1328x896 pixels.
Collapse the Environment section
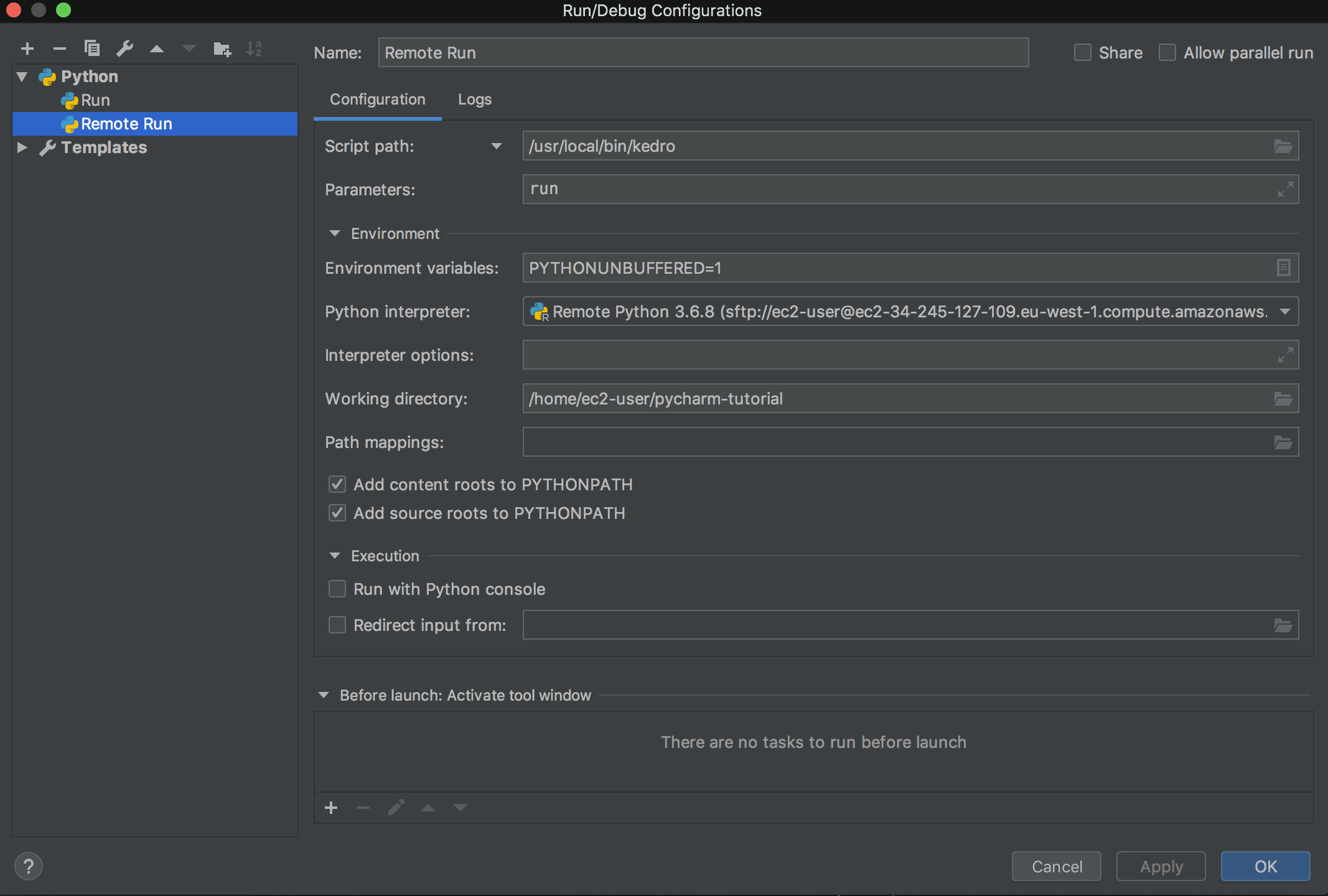(x=335, y=233)
